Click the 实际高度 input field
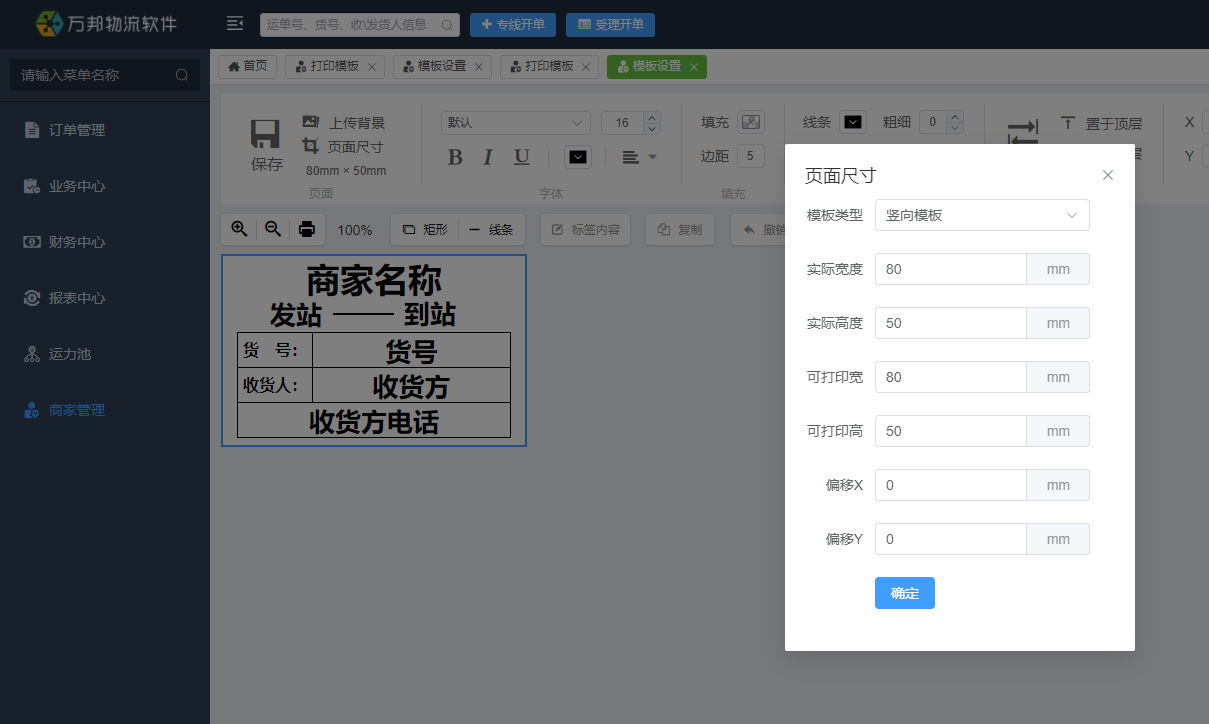Screen dimensions: 1209x724 tap(951, 323)
